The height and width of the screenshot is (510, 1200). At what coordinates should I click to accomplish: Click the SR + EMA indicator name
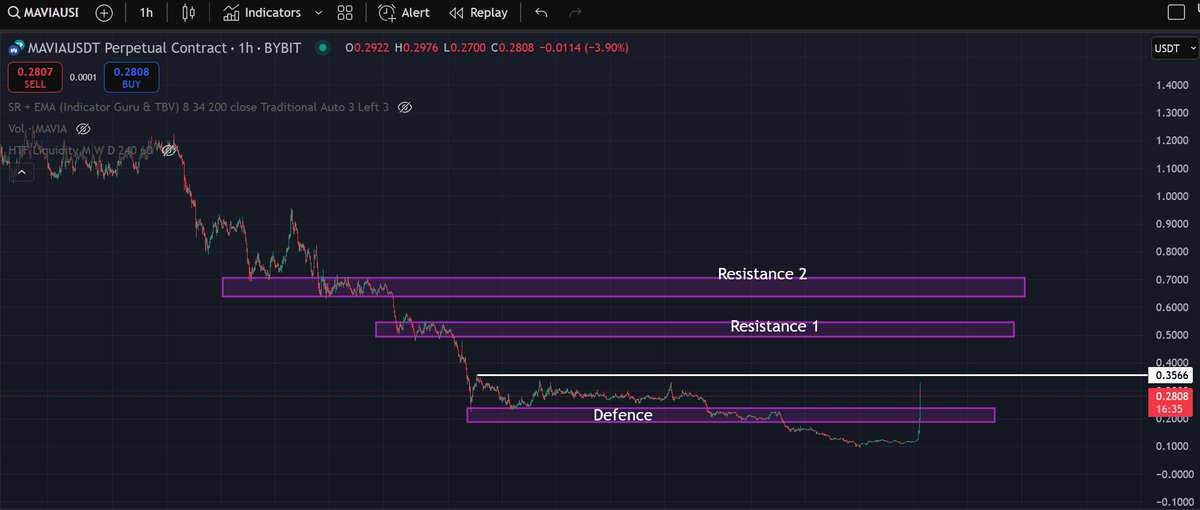[x=198, y=107]
